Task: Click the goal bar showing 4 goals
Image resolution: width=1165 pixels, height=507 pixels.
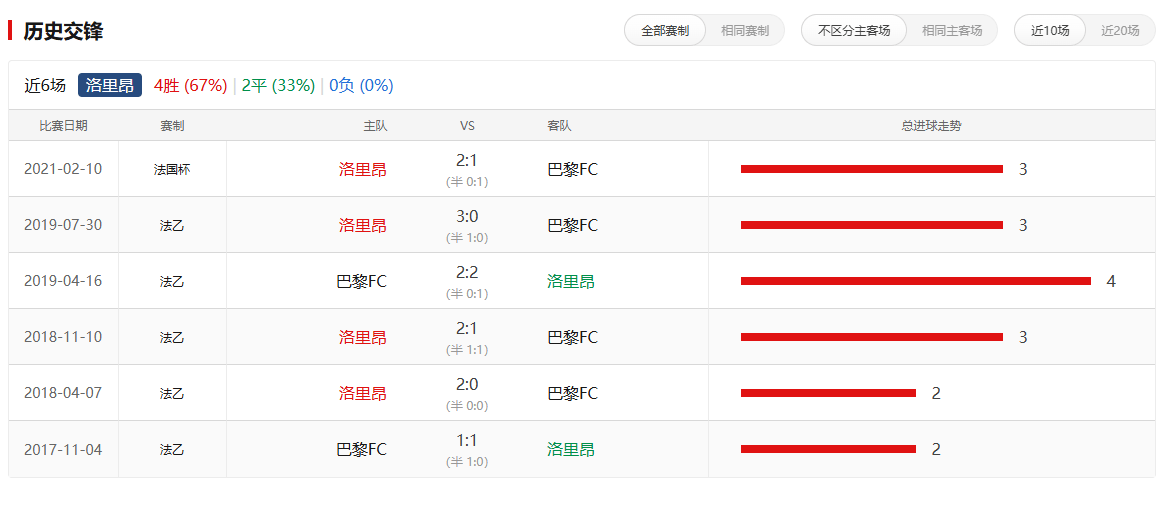Action: [915, 281]
